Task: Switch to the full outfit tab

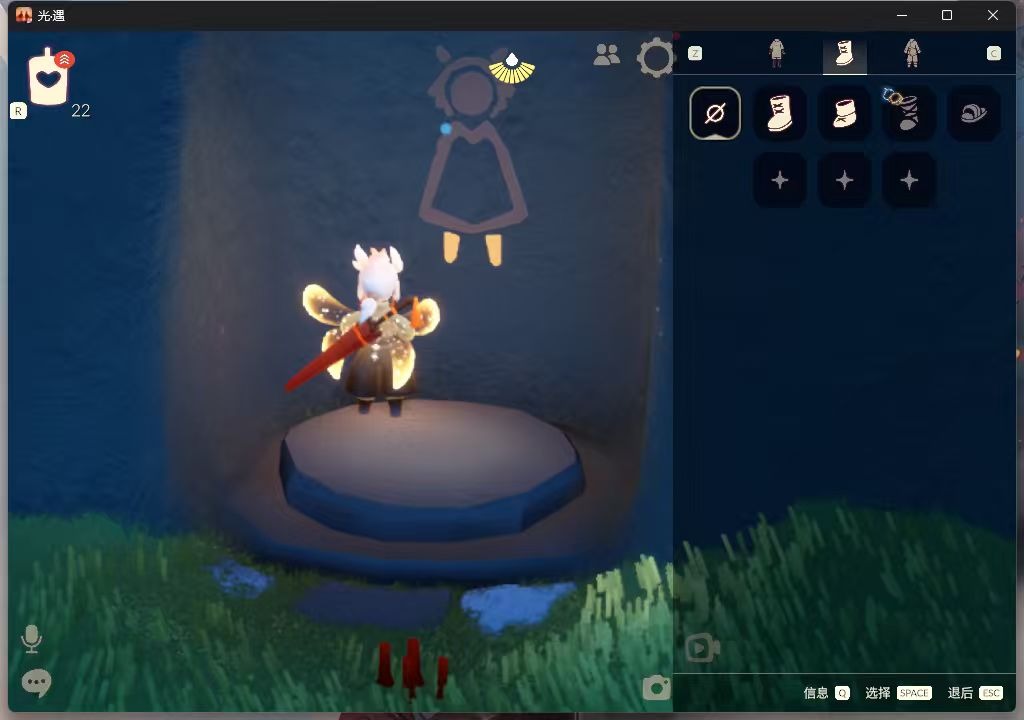Action: pos(912,53)
